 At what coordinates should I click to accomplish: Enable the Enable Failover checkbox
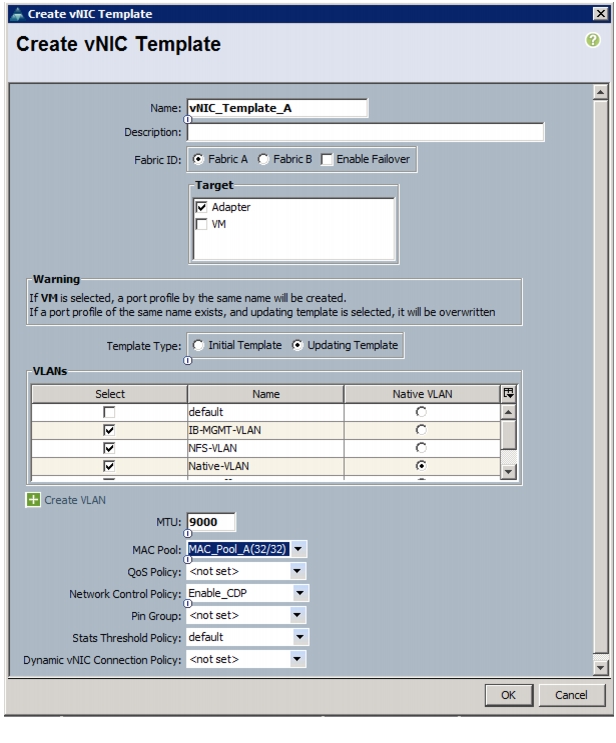(326, 160)
